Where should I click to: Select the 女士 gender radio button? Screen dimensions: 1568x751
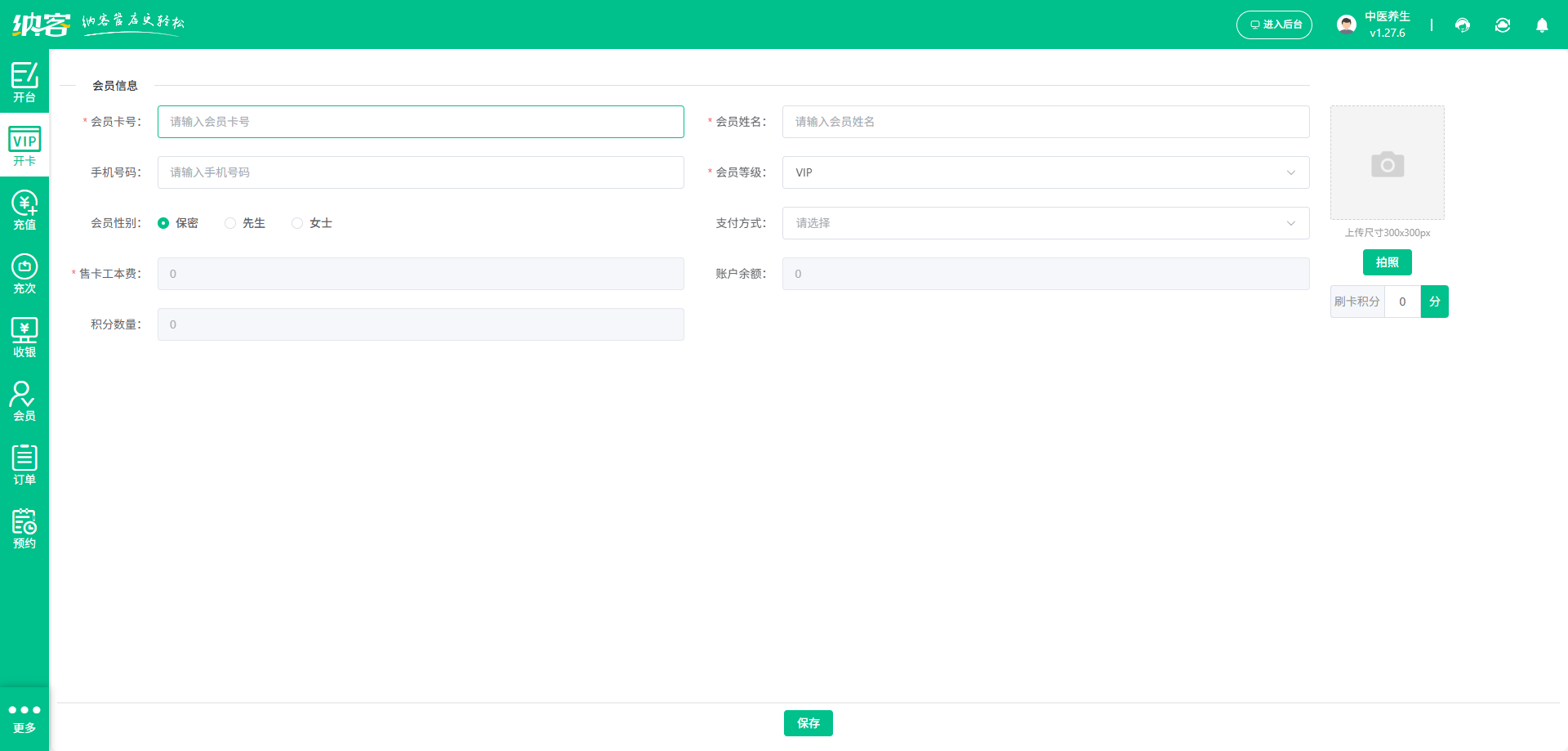tap(297, 223)
